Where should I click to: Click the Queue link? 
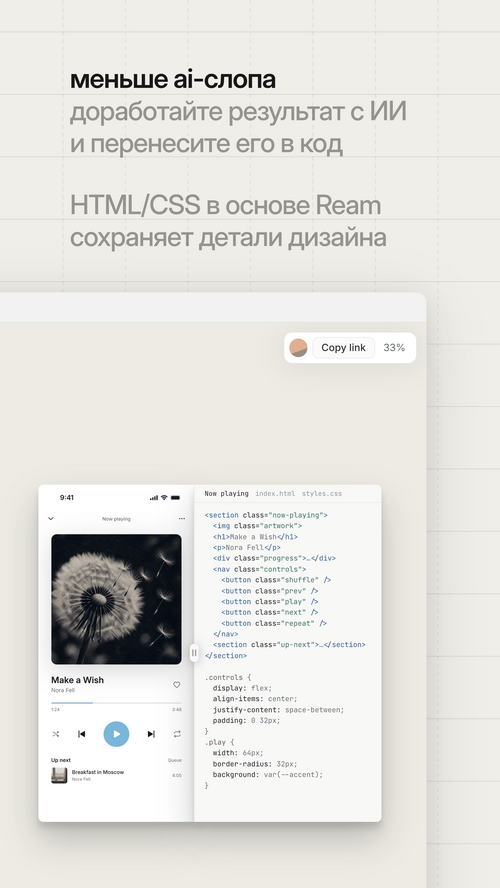pyautogui.click(x=174, y=760)
